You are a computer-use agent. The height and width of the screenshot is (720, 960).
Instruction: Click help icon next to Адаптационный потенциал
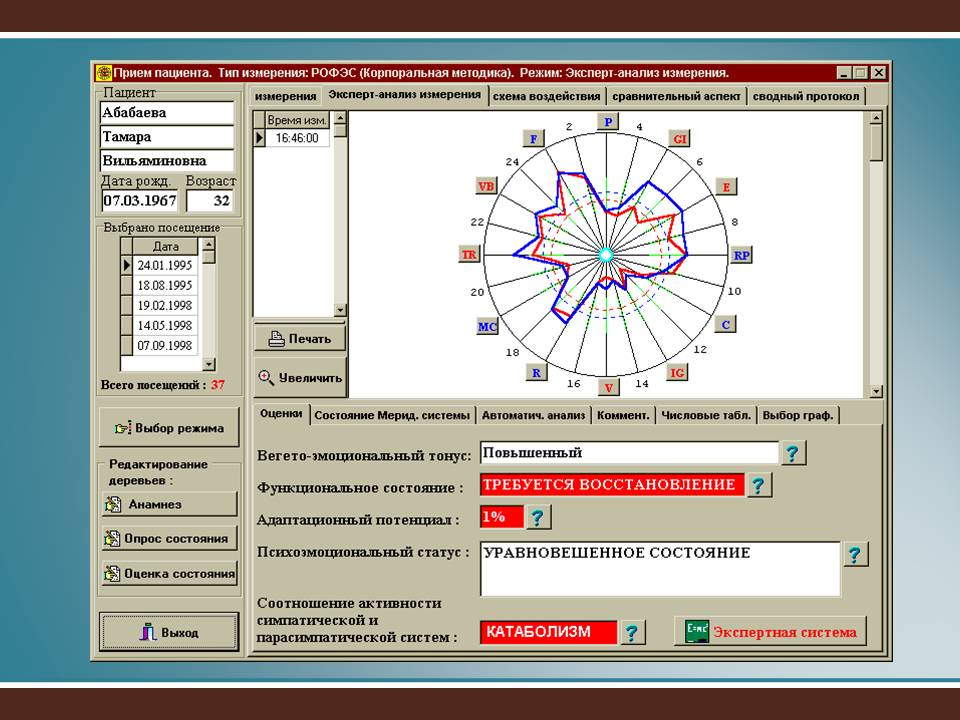[x=538, y=517]
